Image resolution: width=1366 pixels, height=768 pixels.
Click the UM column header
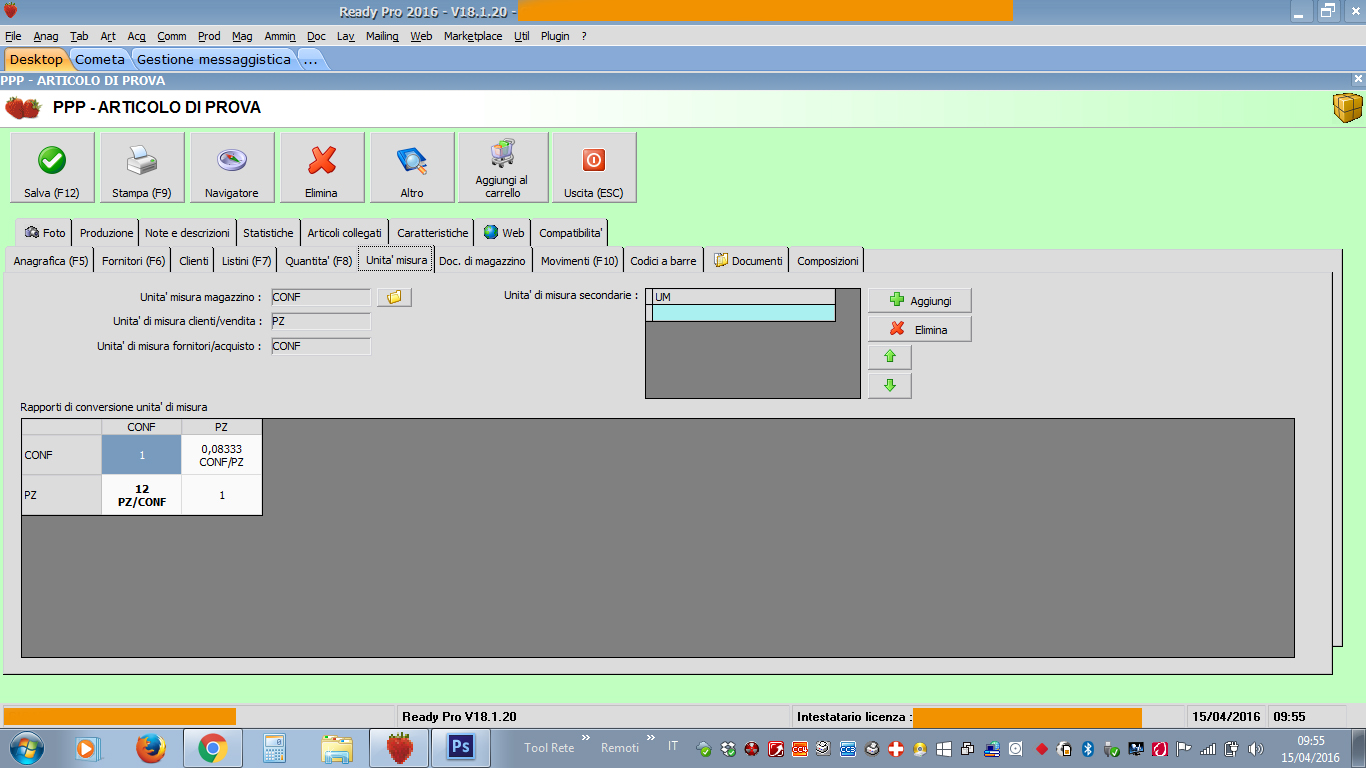(x=743, y=297)
